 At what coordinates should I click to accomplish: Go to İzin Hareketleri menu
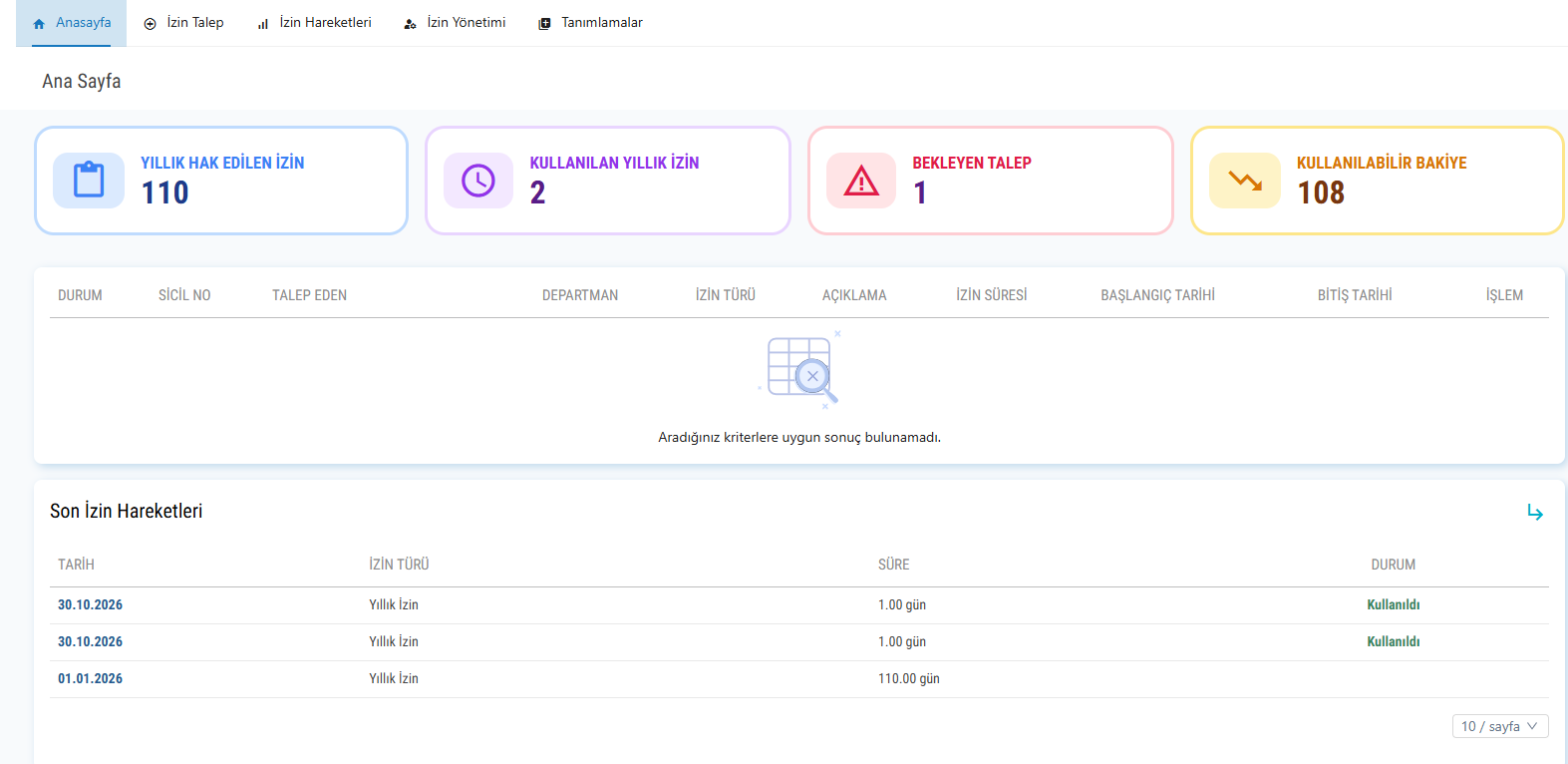[314, 23]
